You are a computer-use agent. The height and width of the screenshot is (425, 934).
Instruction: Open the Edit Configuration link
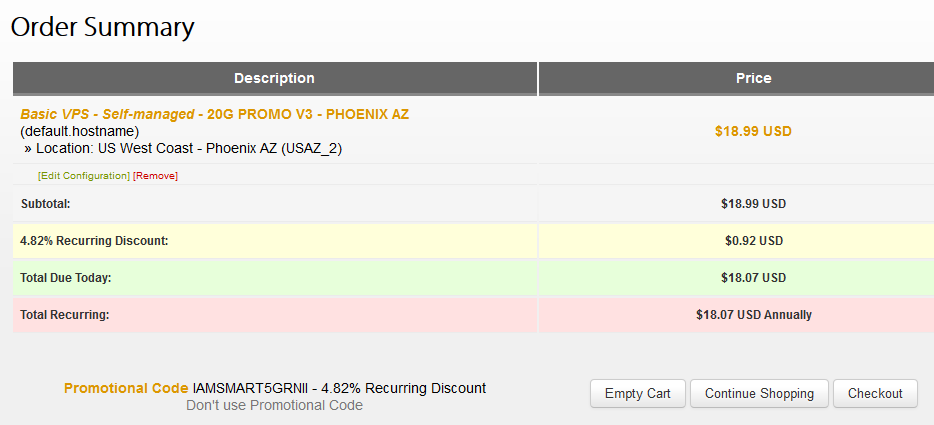tap(84, 176)
